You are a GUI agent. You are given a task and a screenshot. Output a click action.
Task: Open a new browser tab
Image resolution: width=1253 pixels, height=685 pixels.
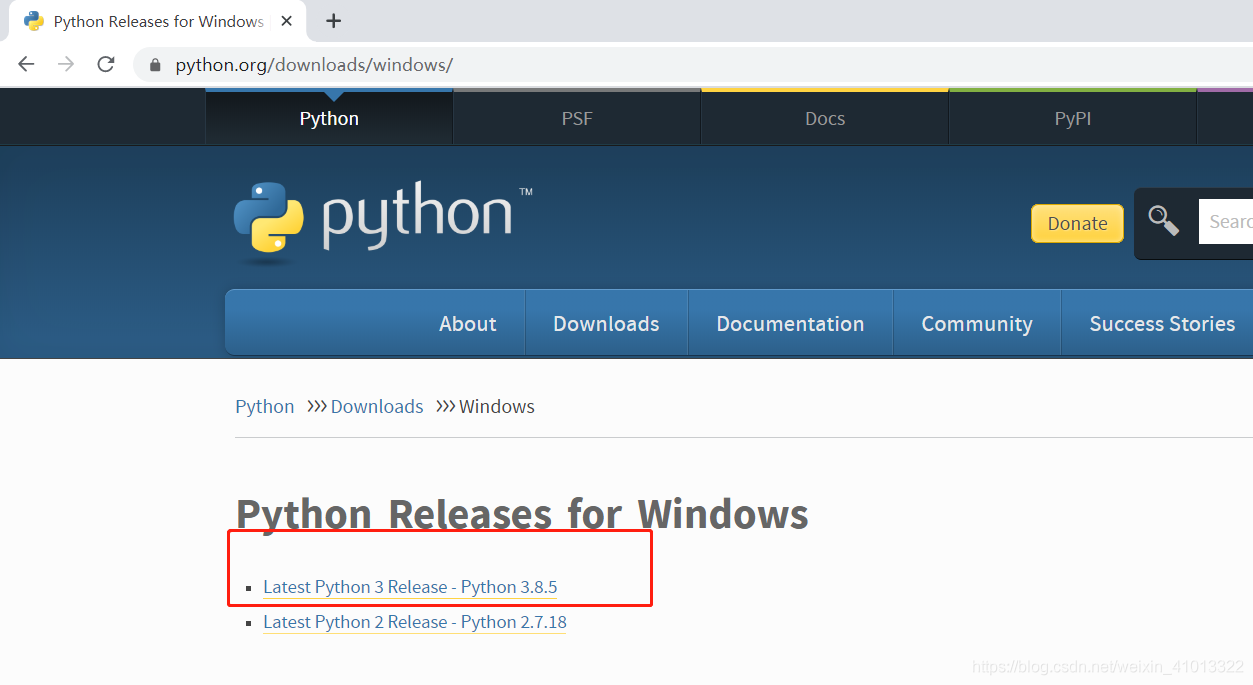point(334,21)
